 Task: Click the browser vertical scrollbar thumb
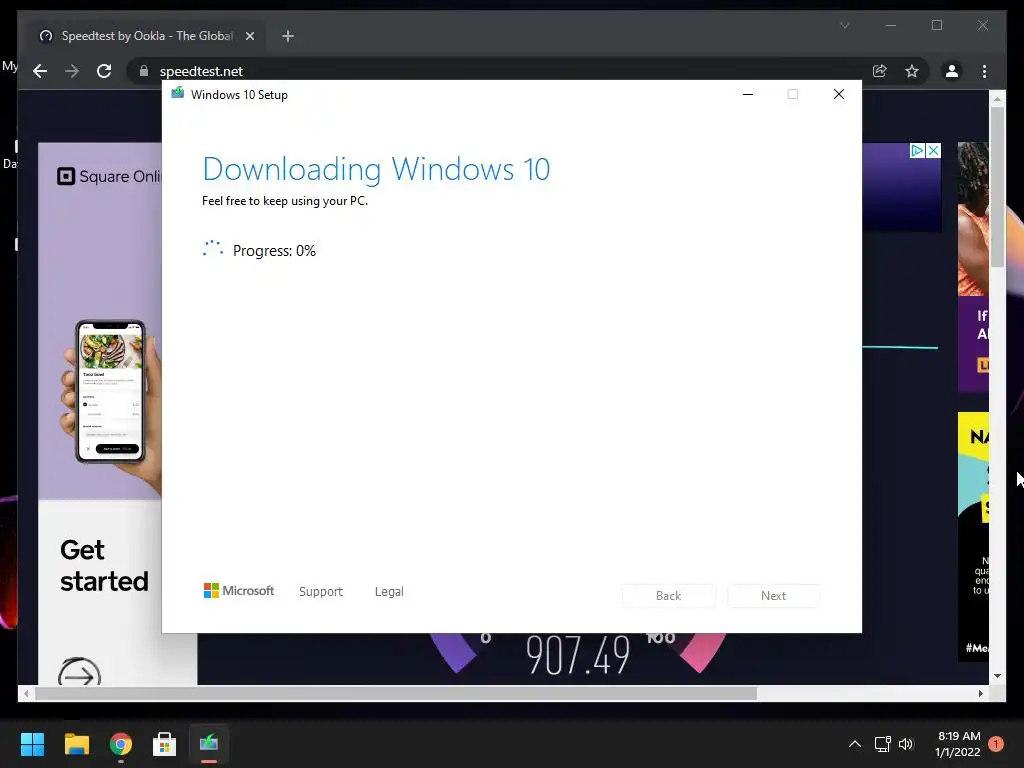point(997,187)
